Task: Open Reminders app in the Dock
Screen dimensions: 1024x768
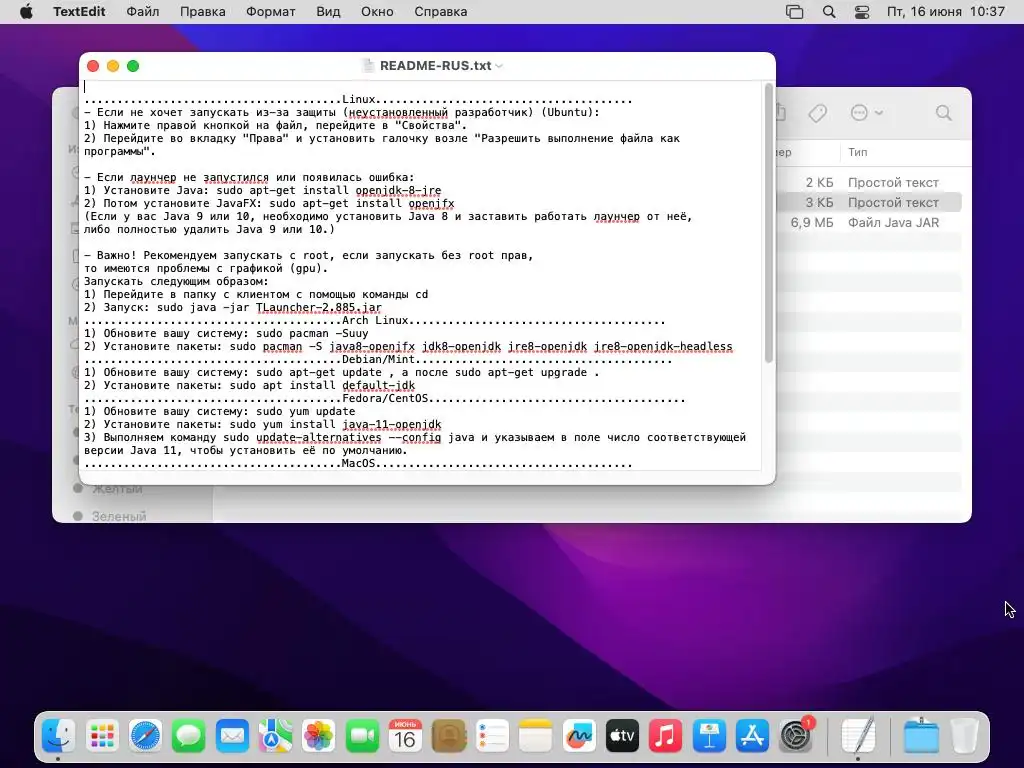Action: pos(492,735)
